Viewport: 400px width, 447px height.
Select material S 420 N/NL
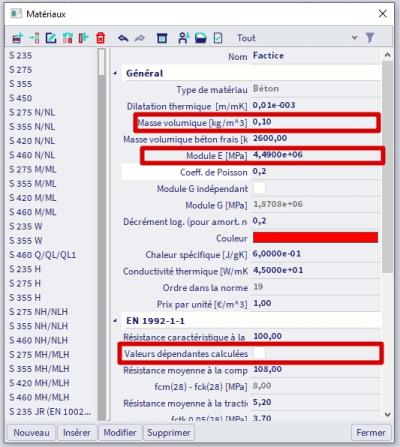pos(32,141)
